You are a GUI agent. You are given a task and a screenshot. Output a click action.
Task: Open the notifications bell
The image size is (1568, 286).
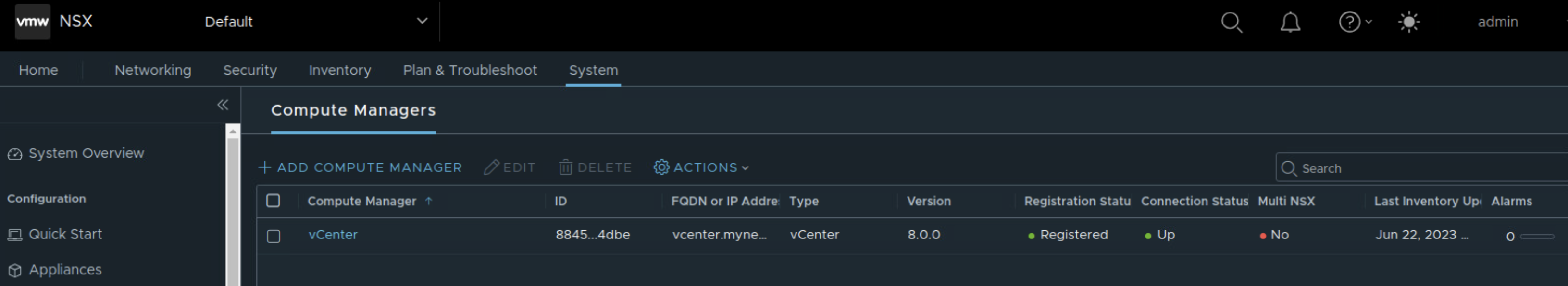tap(1290, 23)
